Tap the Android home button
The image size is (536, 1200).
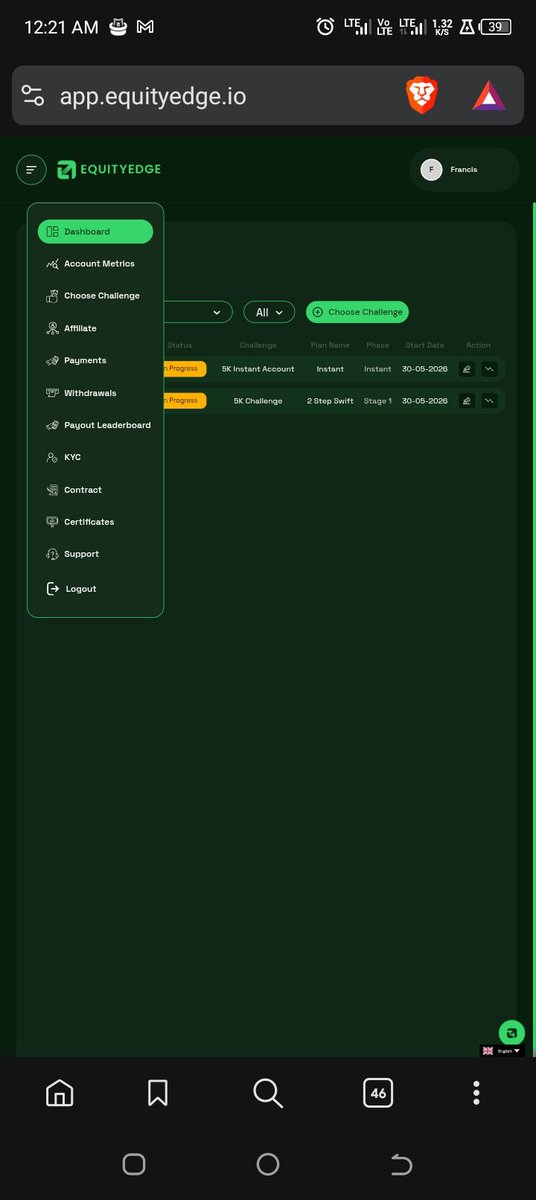pyautogui.click(x=268, y=1164)
